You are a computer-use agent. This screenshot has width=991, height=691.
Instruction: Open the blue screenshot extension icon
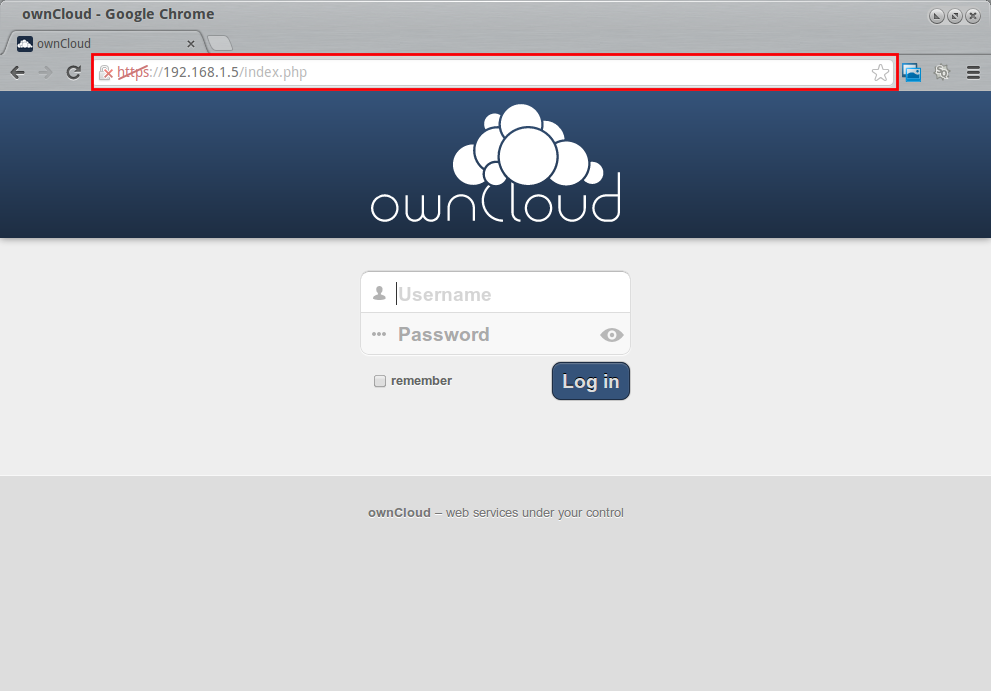[911, 73]
